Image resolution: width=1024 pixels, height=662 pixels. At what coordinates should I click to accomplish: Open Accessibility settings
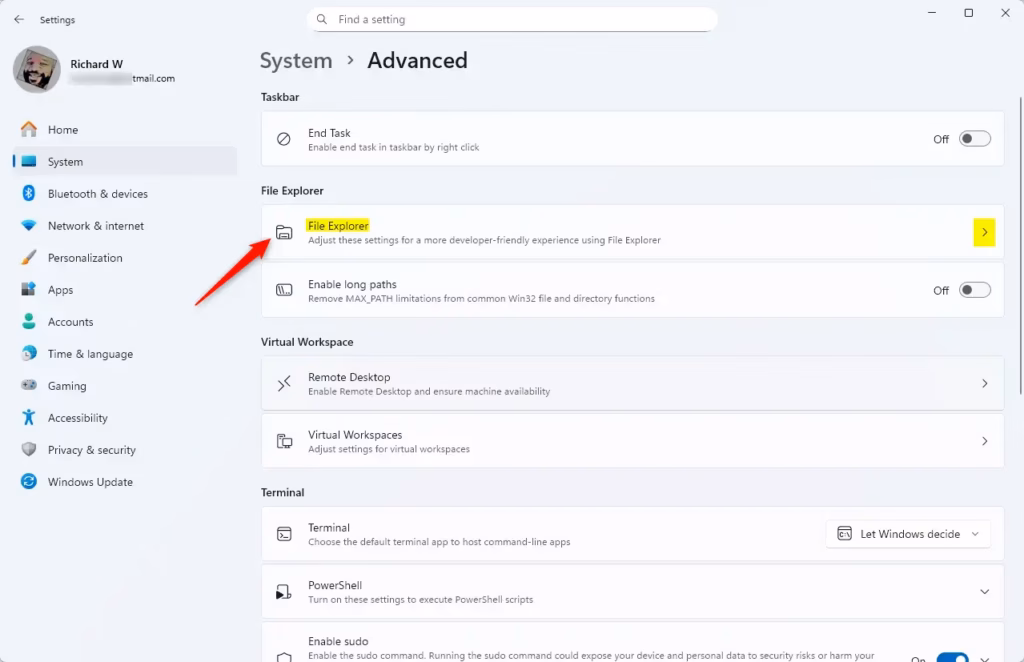point(124,417)
